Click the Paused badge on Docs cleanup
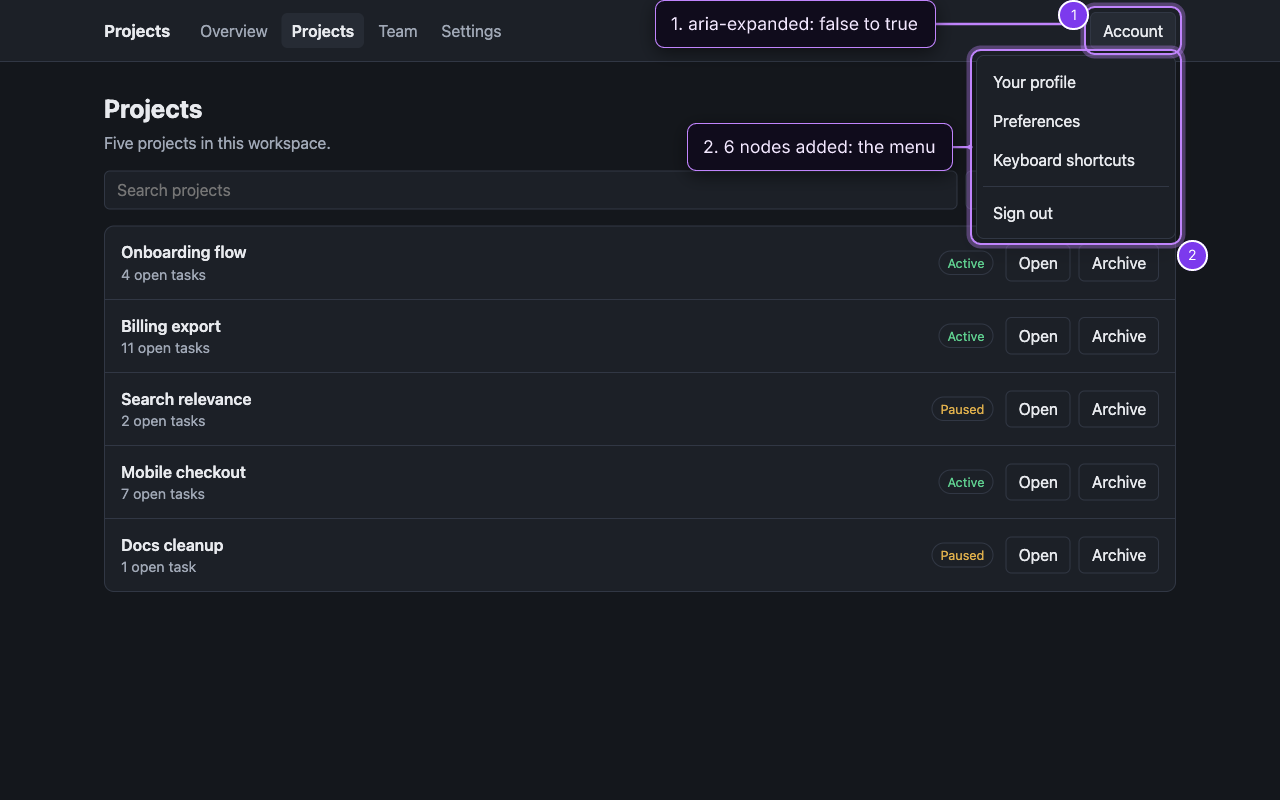This screenshot has height=800, width=1280. (x=962, y=555)
